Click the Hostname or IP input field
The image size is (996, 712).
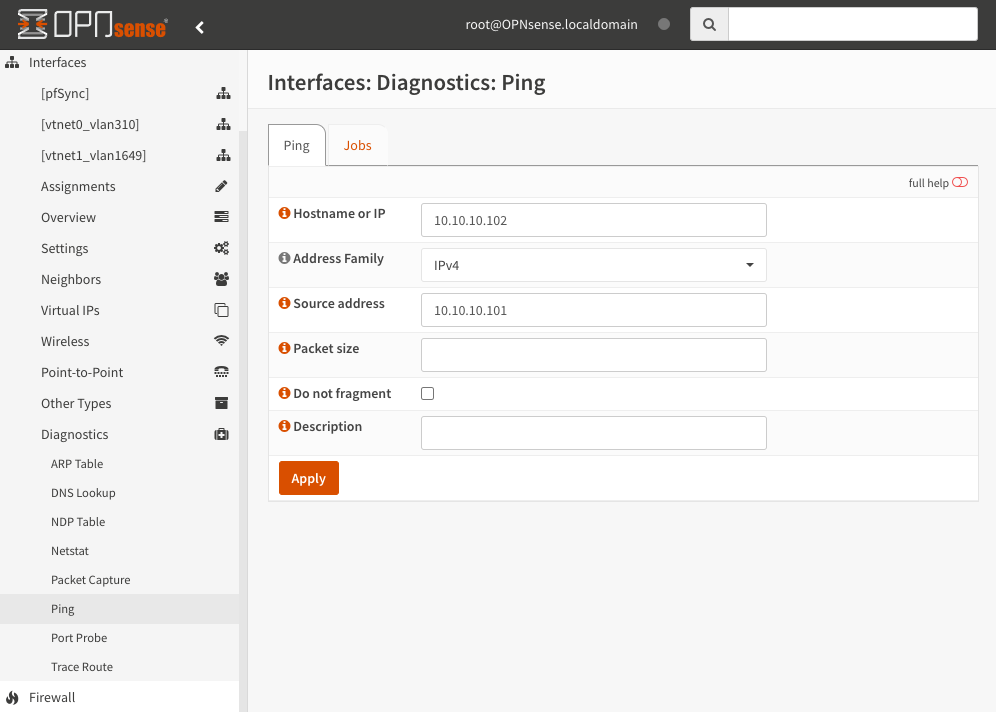pyautogui.click(x=593, y=220)
